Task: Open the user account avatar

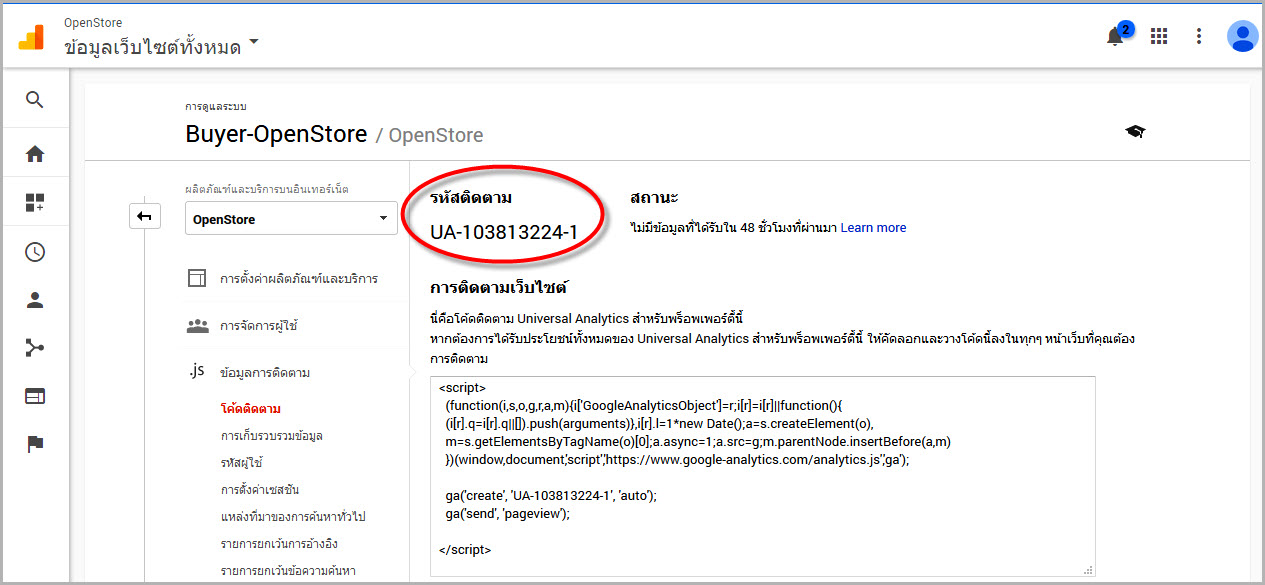Action: (x=1242, y=36)
